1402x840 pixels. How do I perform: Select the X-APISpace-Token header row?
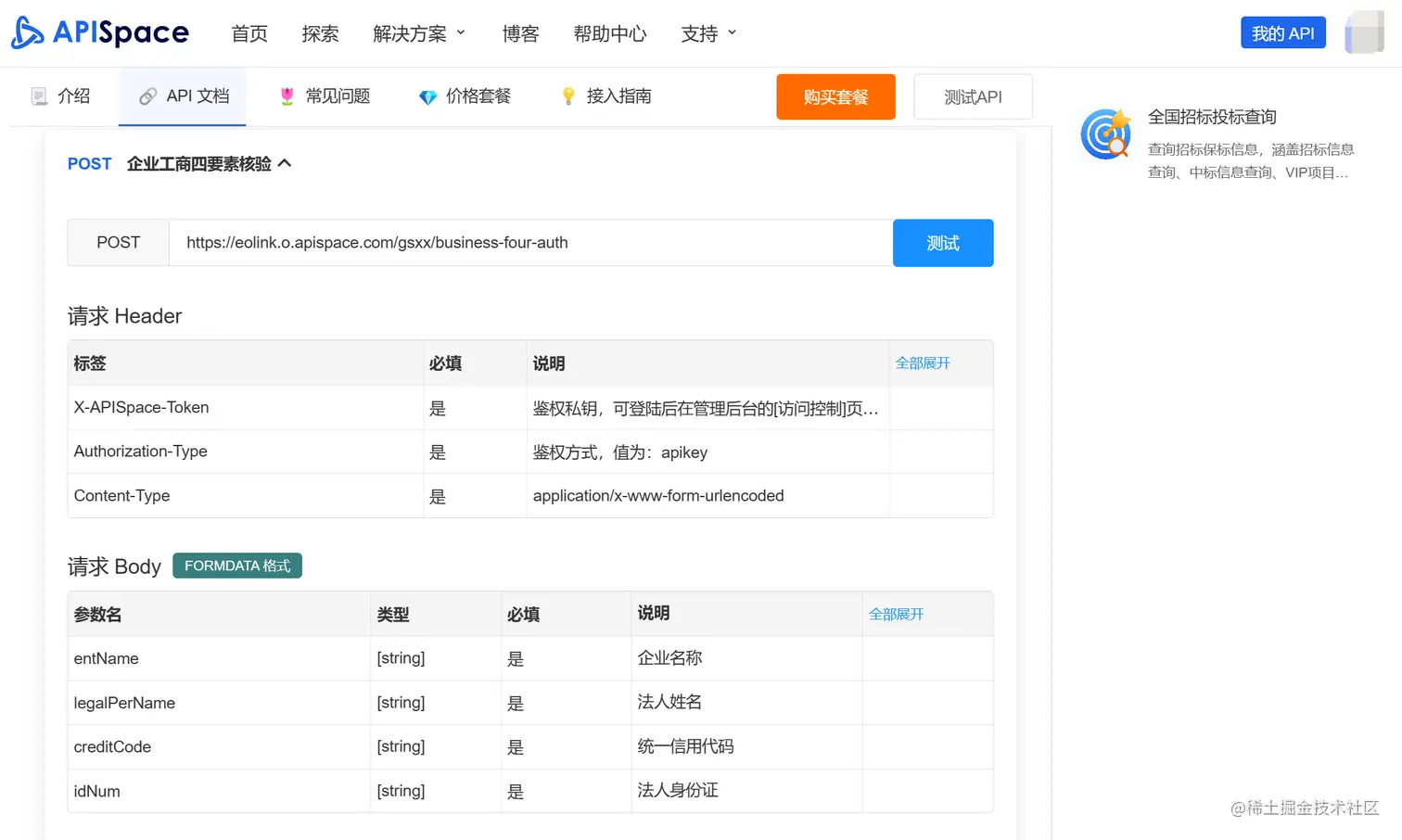(530, 408)
